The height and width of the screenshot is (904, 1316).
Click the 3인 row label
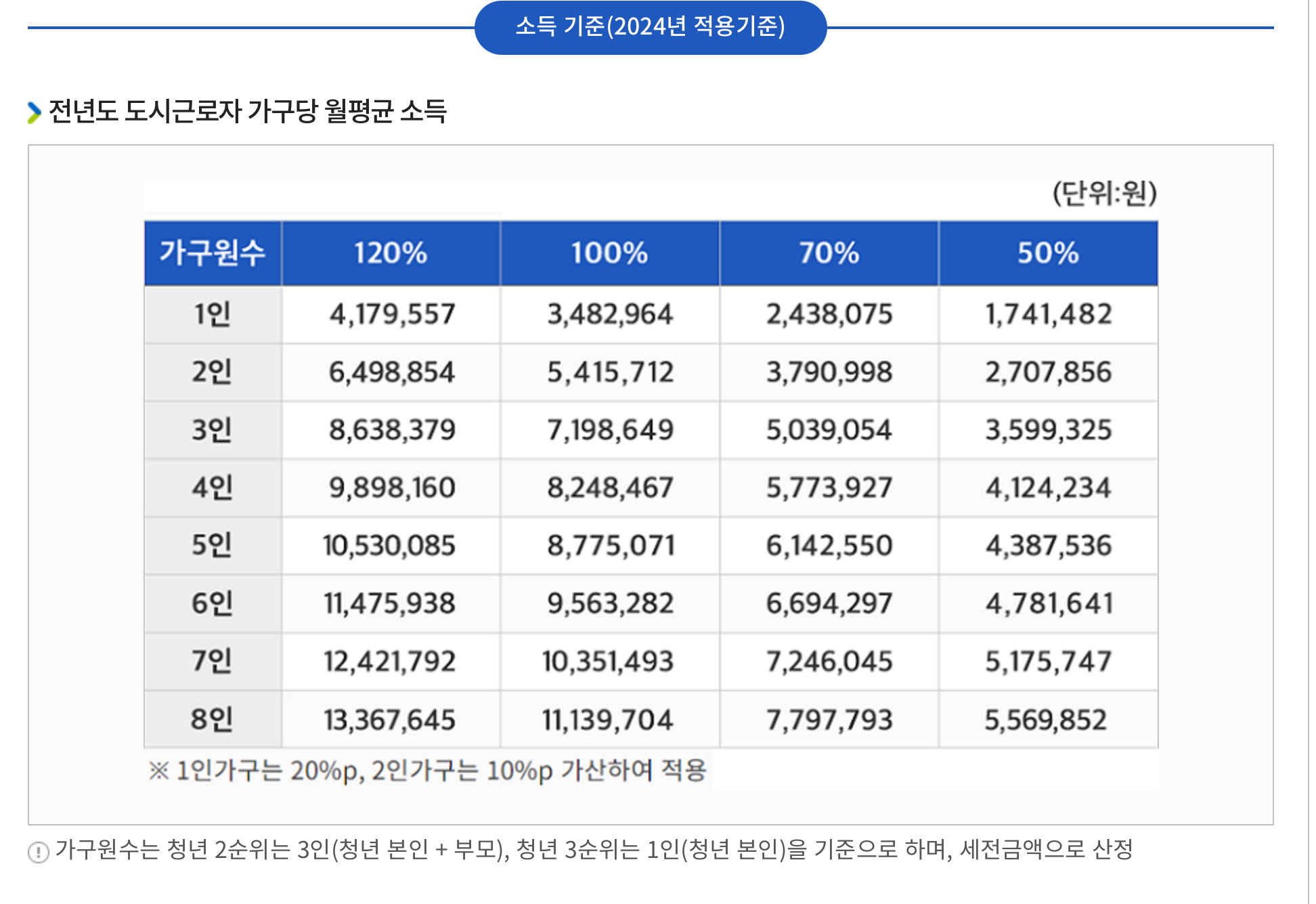coord(213,431)
